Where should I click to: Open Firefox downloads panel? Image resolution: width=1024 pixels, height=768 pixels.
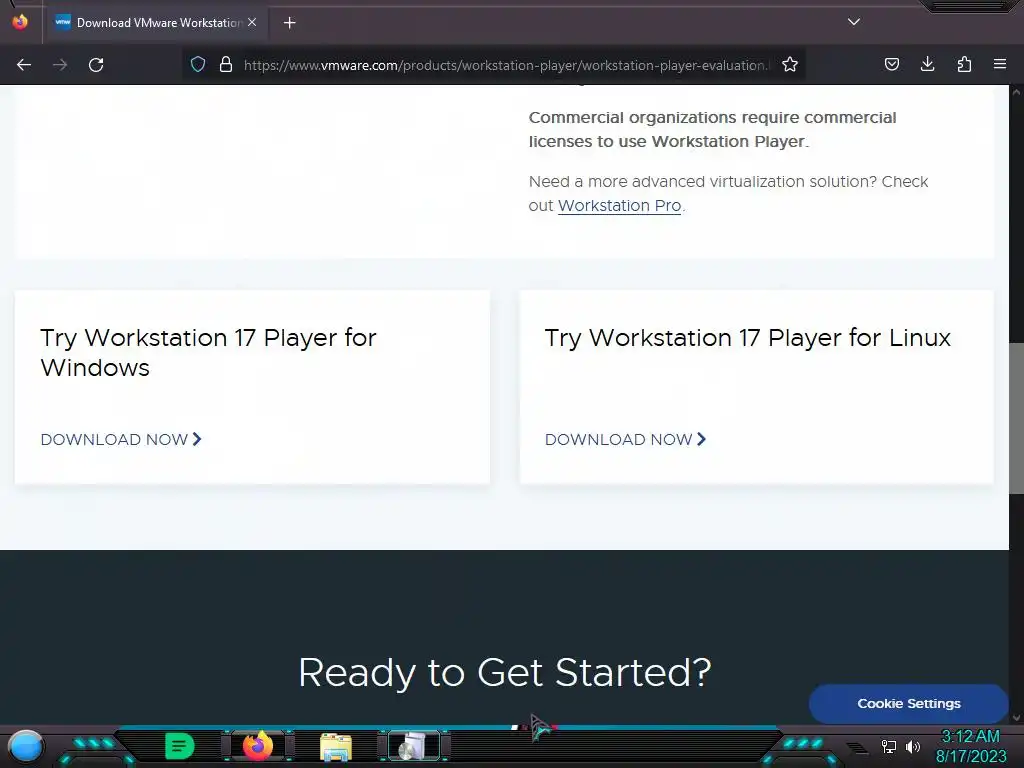click(x=928, y=65)
